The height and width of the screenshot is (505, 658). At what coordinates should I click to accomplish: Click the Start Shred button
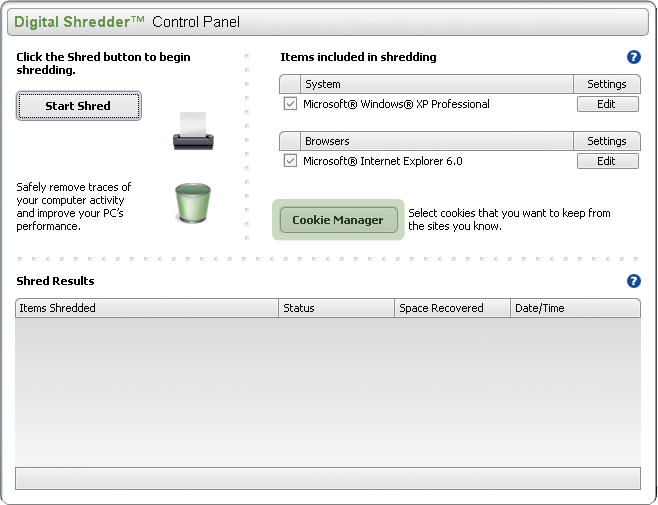pyautogui.click(x=78, y=106)
